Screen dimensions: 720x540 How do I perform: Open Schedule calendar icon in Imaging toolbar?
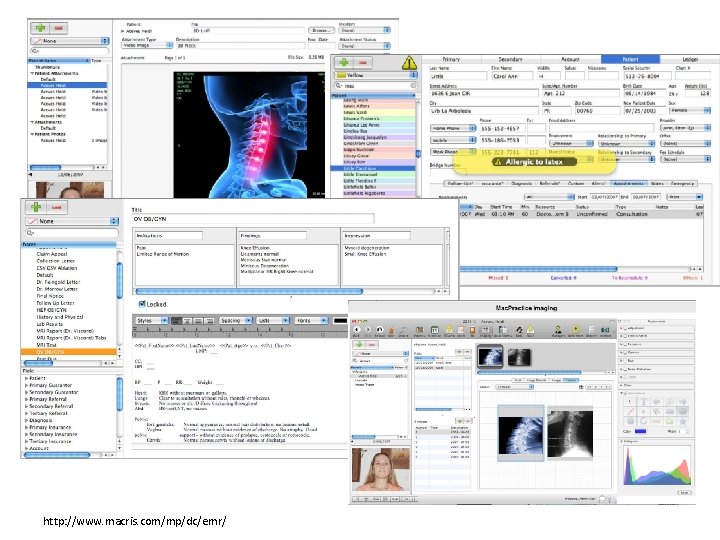434,330
